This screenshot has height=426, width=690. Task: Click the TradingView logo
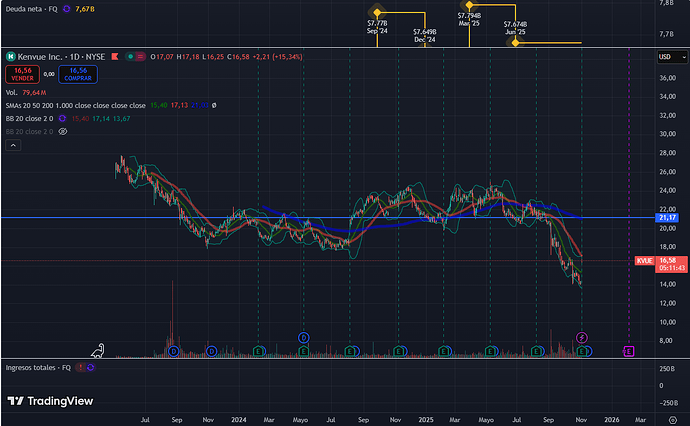(x=50, y=401)
